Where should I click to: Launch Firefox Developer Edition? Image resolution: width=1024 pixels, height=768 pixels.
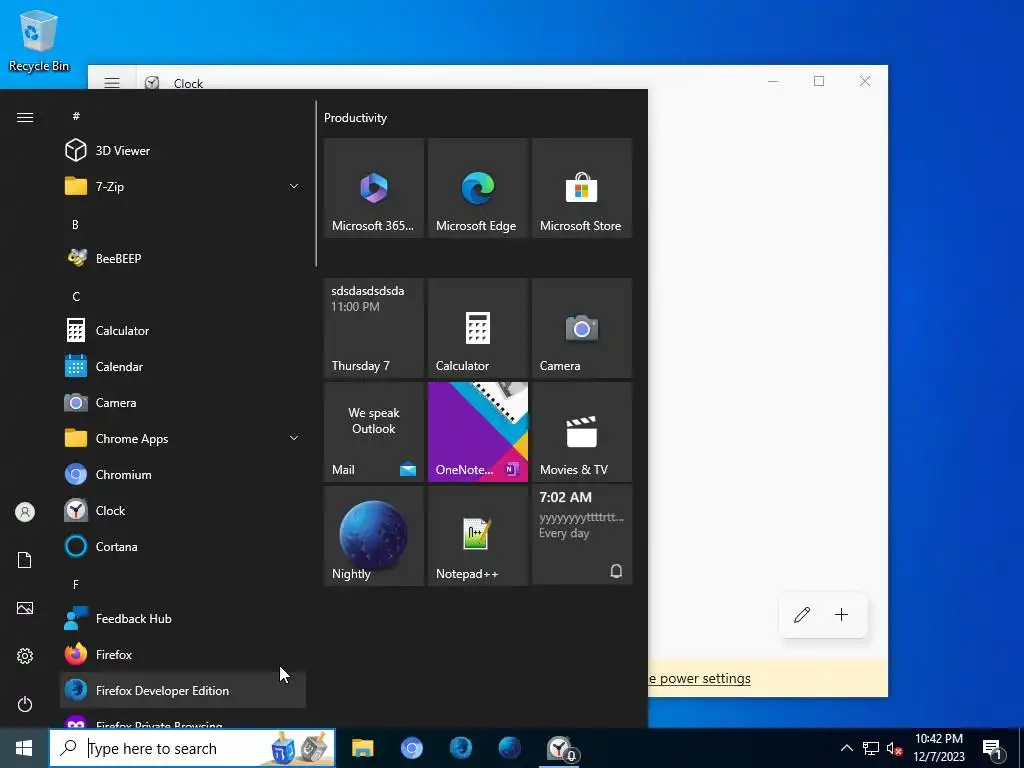183,690
